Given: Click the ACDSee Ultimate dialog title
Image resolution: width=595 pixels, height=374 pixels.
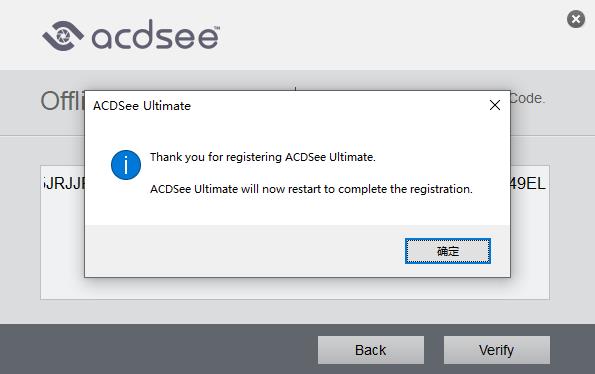Looking at the screenshot, I should [142, 106].
